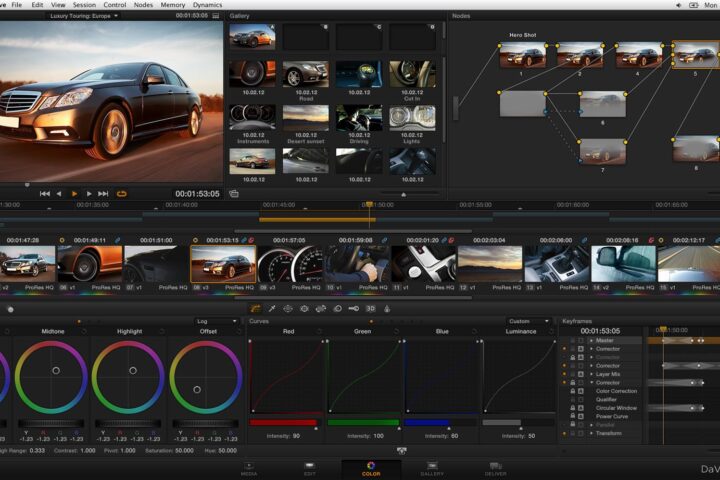This screenshot has height=480, width=720.
Task: Select the Qualifier eyedropper icon
Action: pyautogui.click(x=272, y=309)
